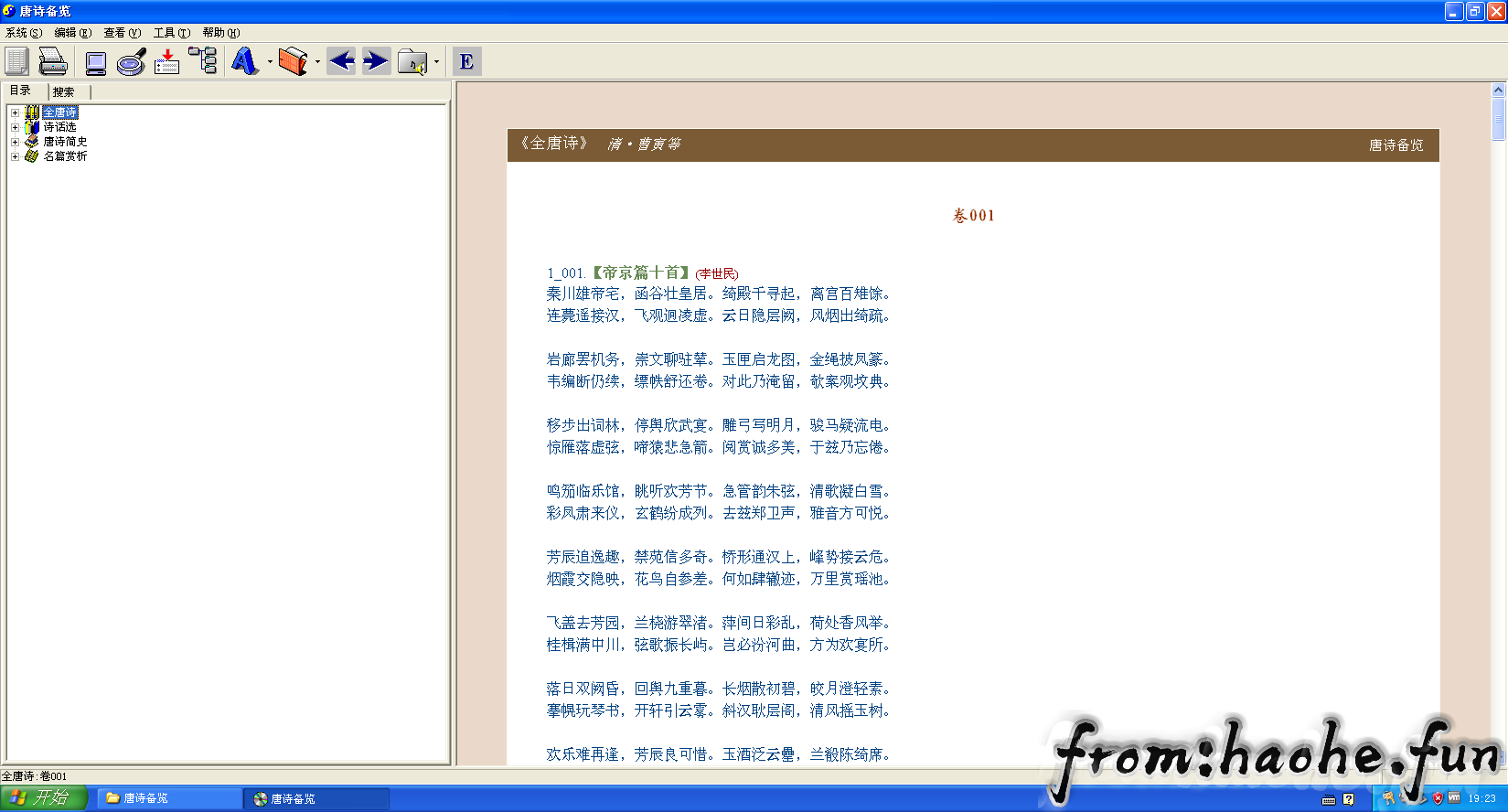Switch to the 唐诗备览 folder taskbar button

(x=169, y=798)
